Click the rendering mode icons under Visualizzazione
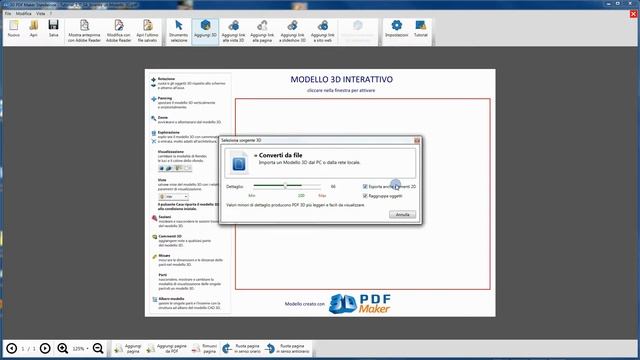Image resolution: width=640 pixels, height=360 pixels. (x=175, y=168)
